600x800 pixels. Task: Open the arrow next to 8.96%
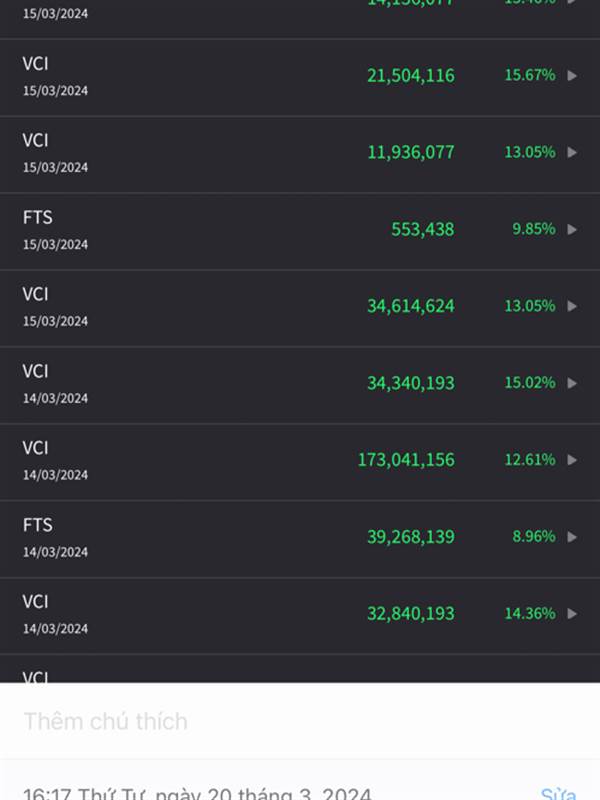[572, 537]
